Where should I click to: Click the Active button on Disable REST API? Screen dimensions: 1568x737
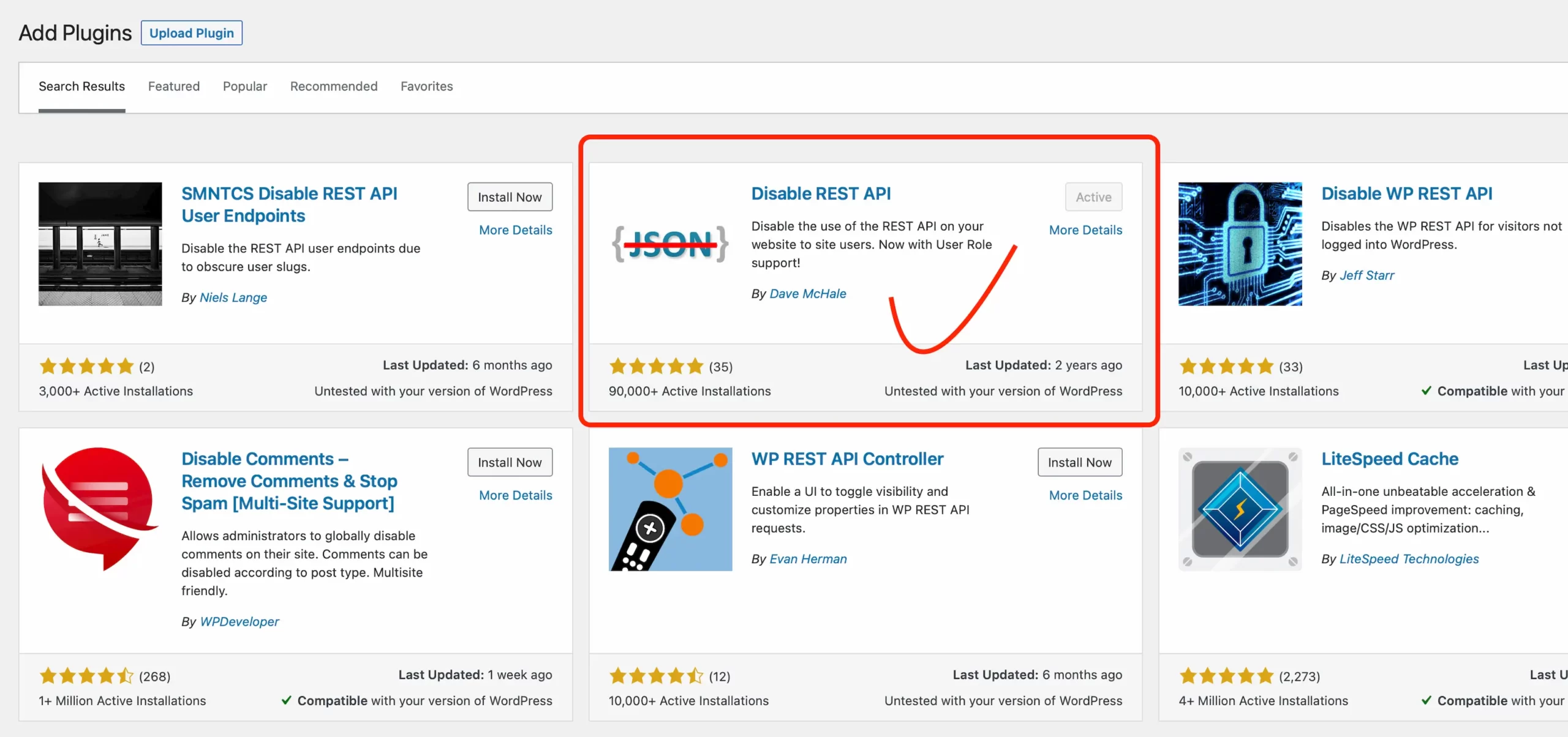click(x=1094, y=197)
